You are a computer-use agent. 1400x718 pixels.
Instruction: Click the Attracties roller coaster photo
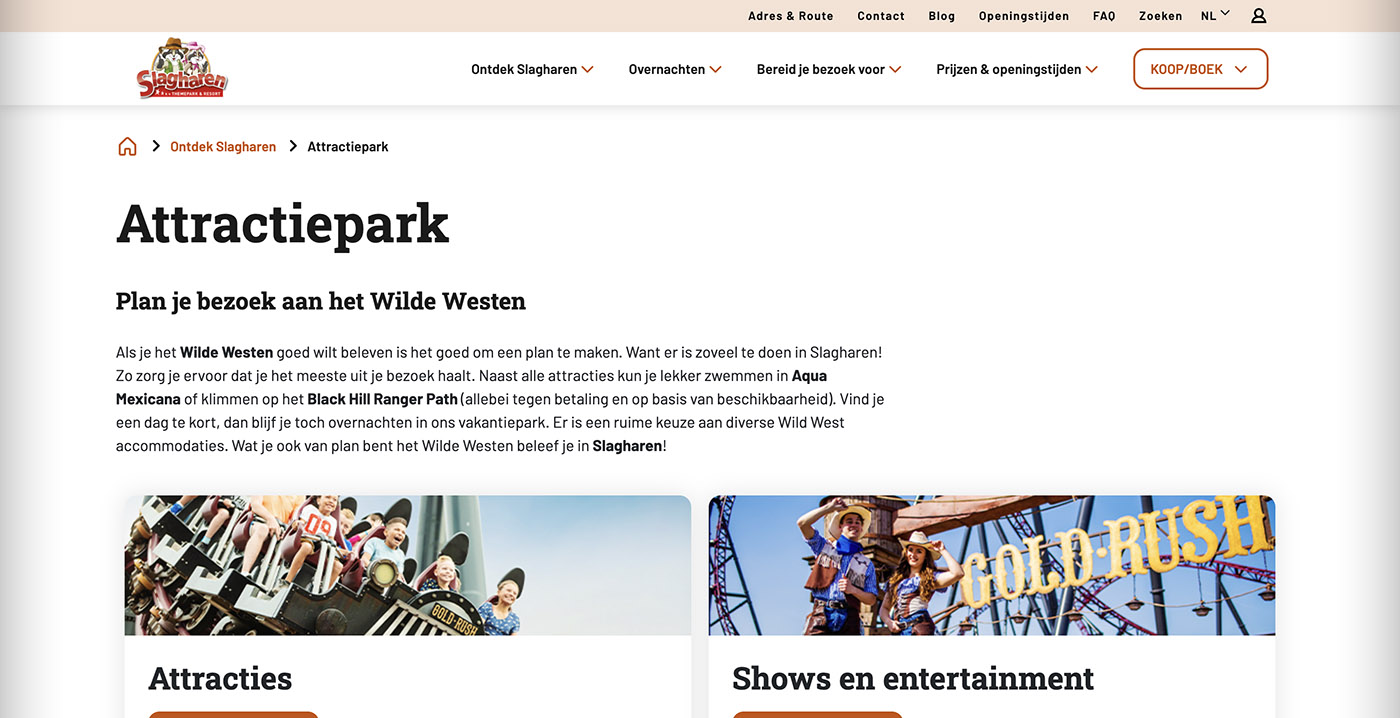click(408, 566)
